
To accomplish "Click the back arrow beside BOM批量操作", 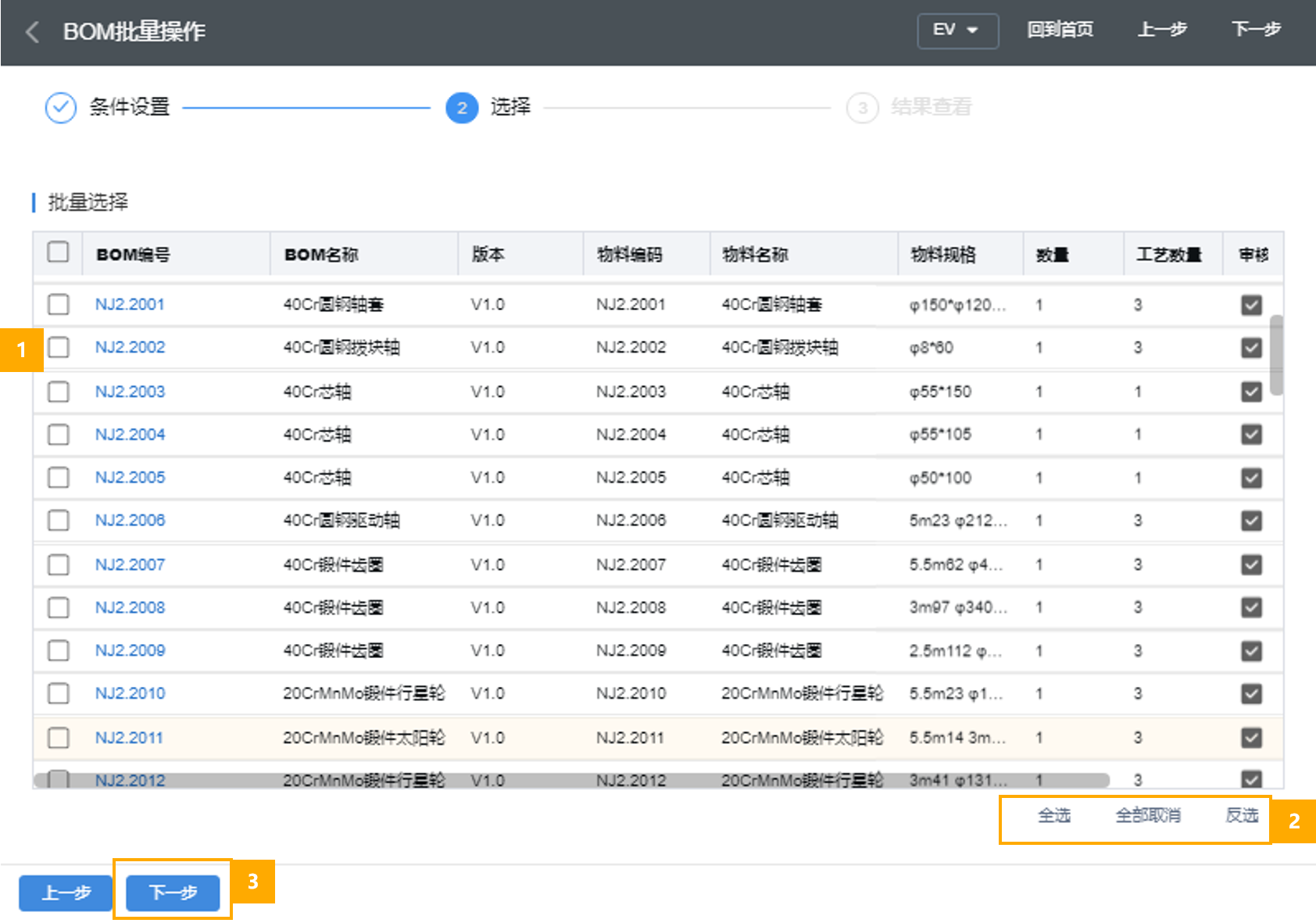I will [32, 32].
